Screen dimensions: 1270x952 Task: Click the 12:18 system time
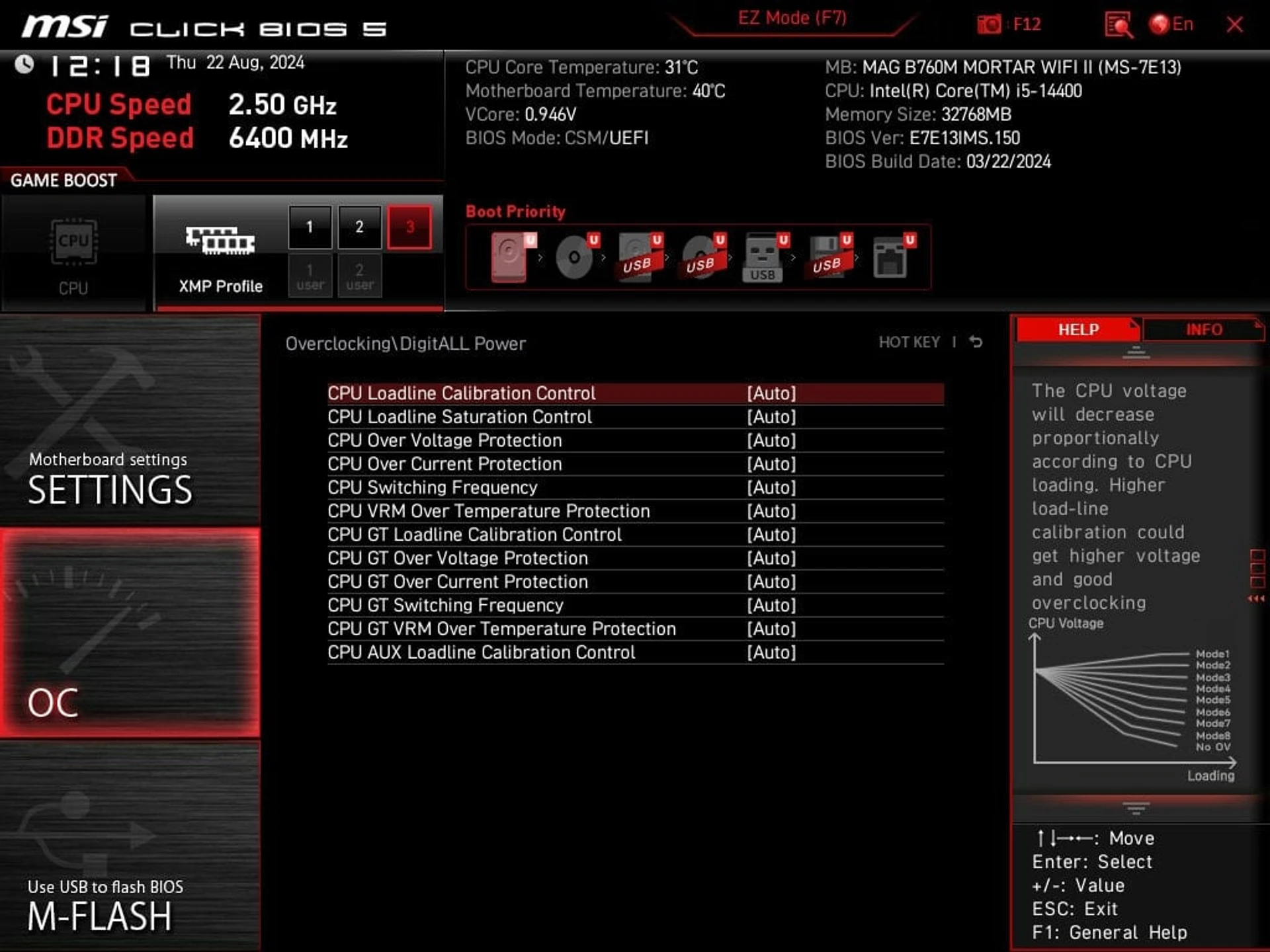tap(100, 65)
